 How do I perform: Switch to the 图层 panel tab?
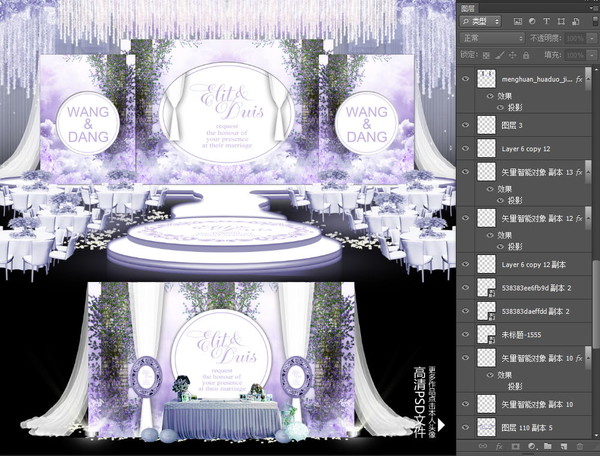coord(468,8)
